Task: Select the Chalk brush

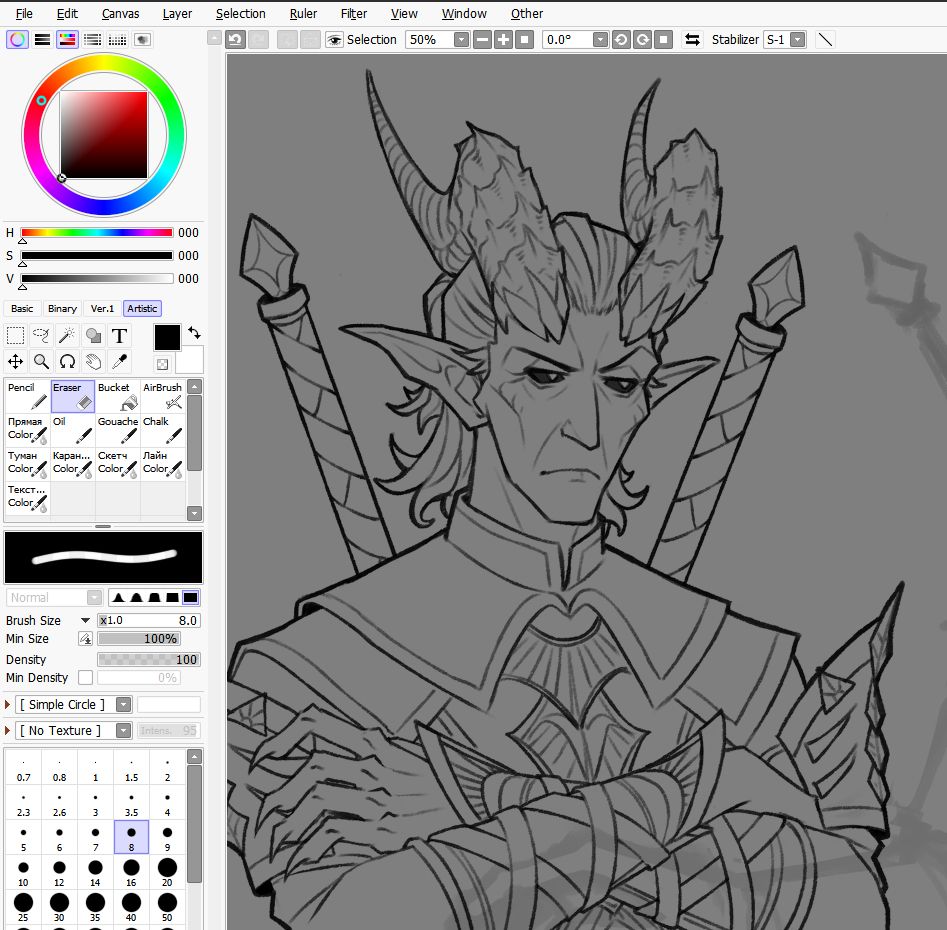Action: tap(162, 430)
